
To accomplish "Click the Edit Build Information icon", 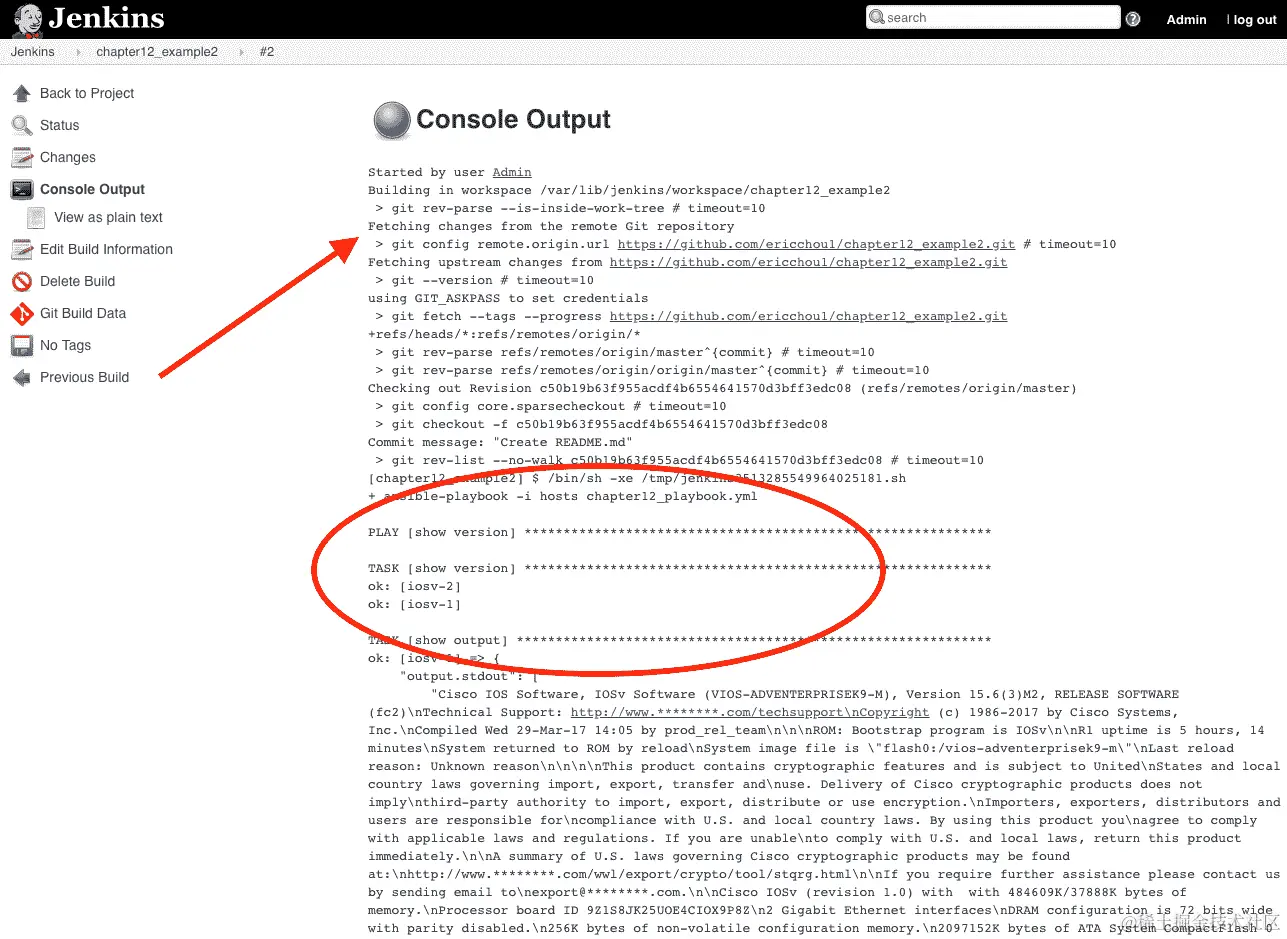I will 22,249.
